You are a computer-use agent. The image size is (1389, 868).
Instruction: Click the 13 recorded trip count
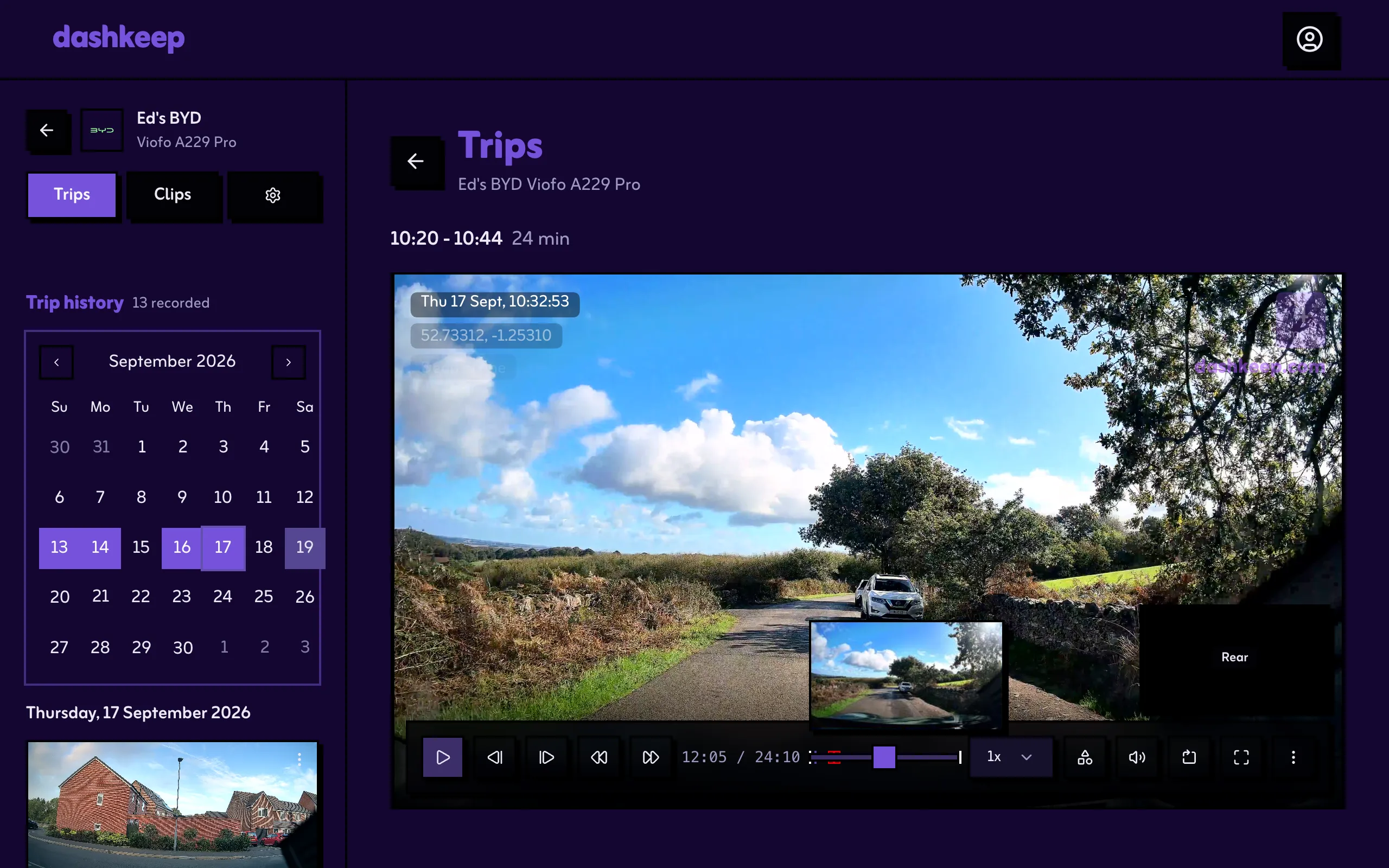[171, 303]
